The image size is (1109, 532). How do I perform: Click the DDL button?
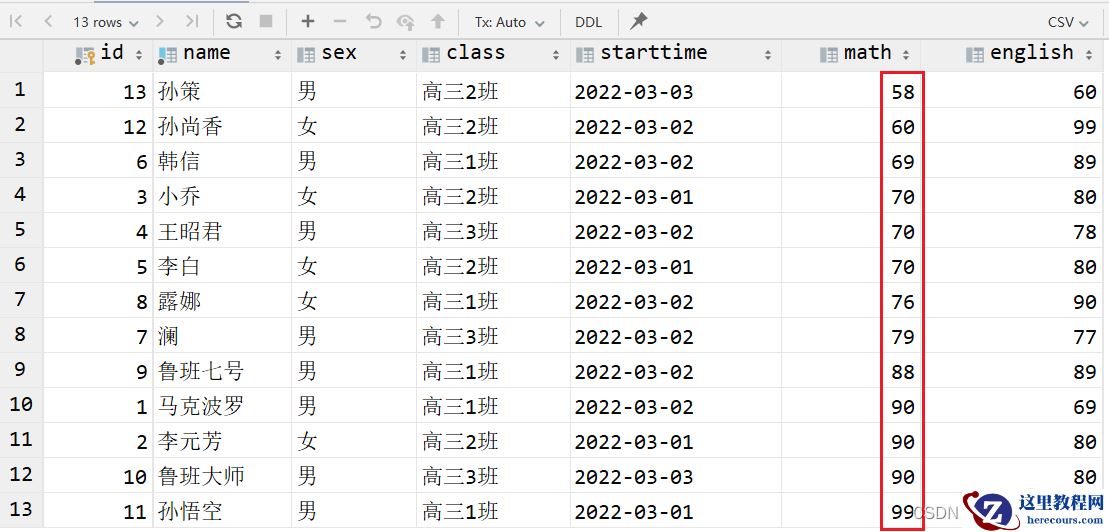click(x=588, y=21)
